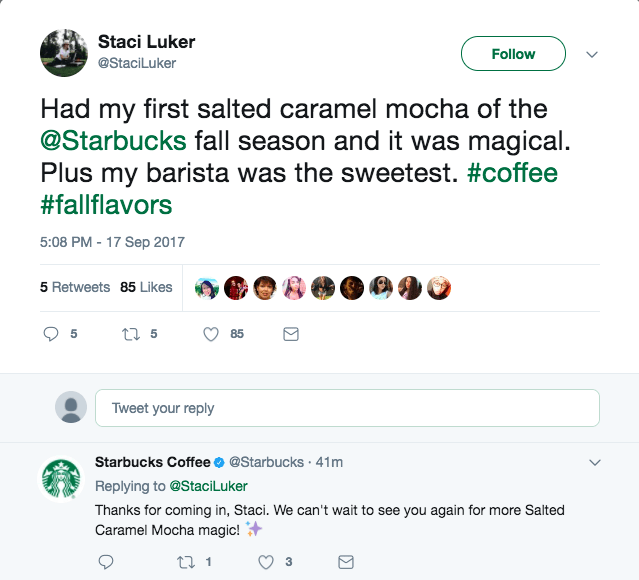Click envelope icon under main tweet
Screen dimensions: 639x580
click(x=291, y=335)
